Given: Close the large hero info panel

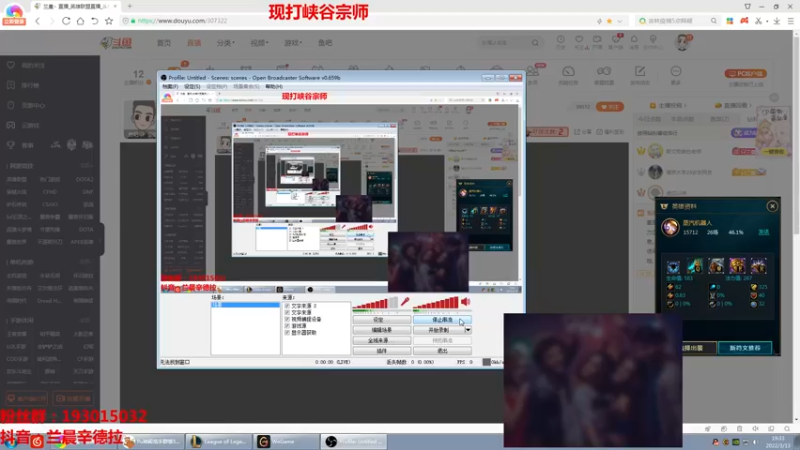Looking at the screenshot, I should click(x=772, y=206).
